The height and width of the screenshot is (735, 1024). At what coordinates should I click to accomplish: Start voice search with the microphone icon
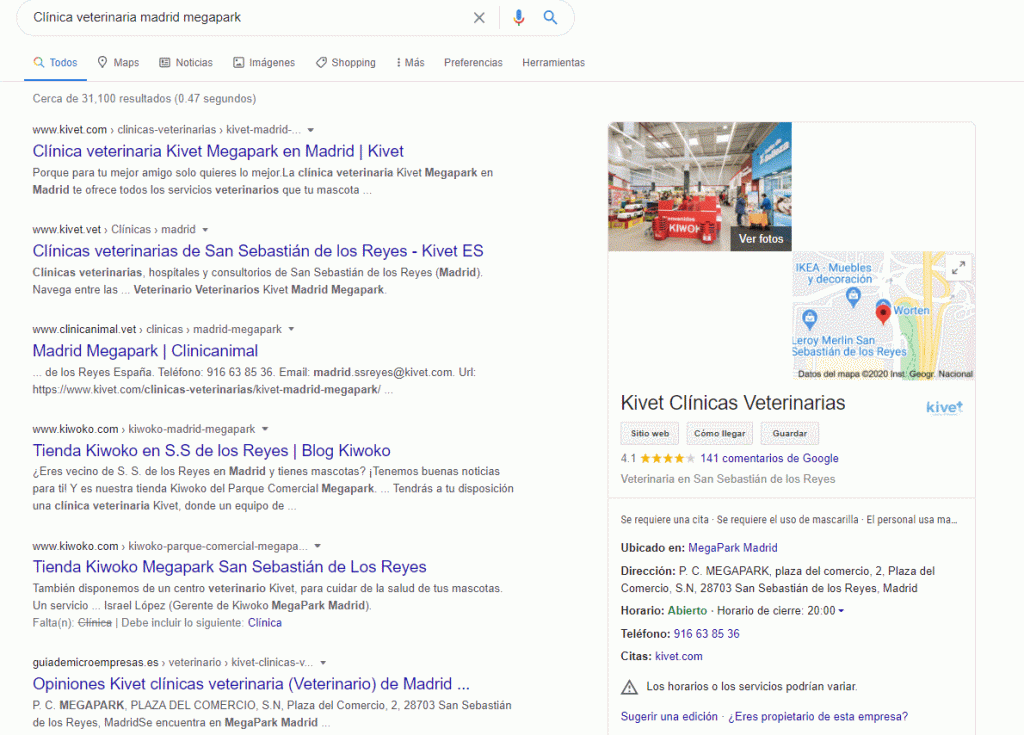point(519,18)
